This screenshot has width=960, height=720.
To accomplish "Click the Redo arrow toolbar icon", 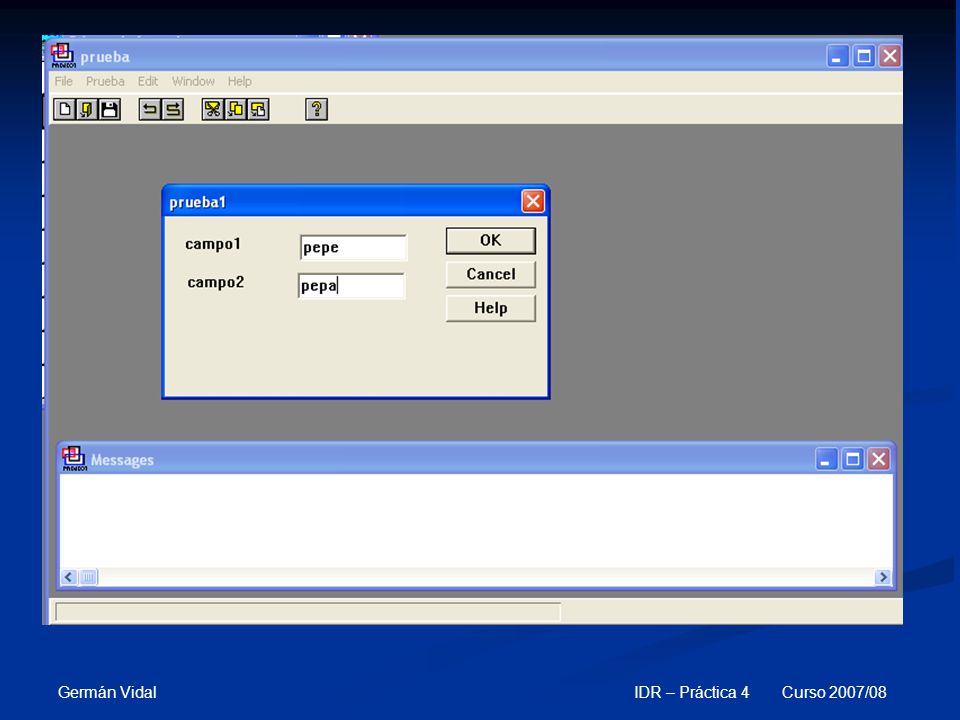I will point(173,110).
